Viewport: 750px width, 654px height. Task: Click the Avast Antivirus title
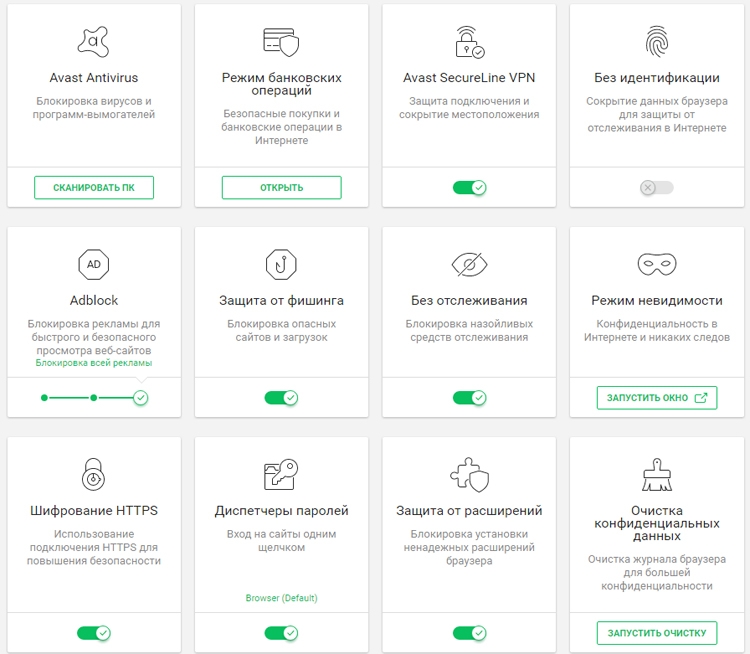coord(94,78)
